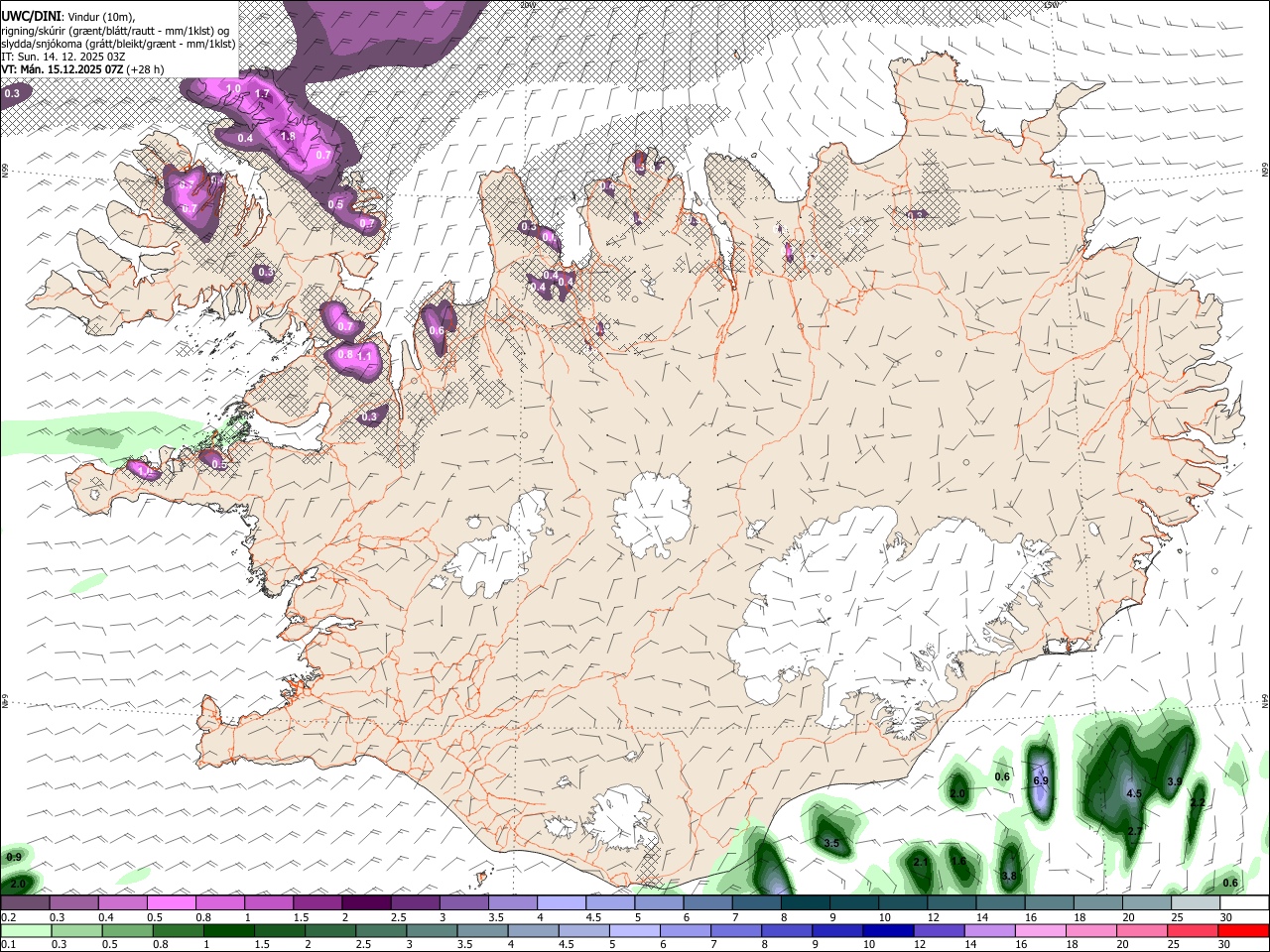The image size is (1270, 952).
Task: Click the 2.1 rain value near the bottom edge
Action: pyautogui.click(x=920, y=862)
